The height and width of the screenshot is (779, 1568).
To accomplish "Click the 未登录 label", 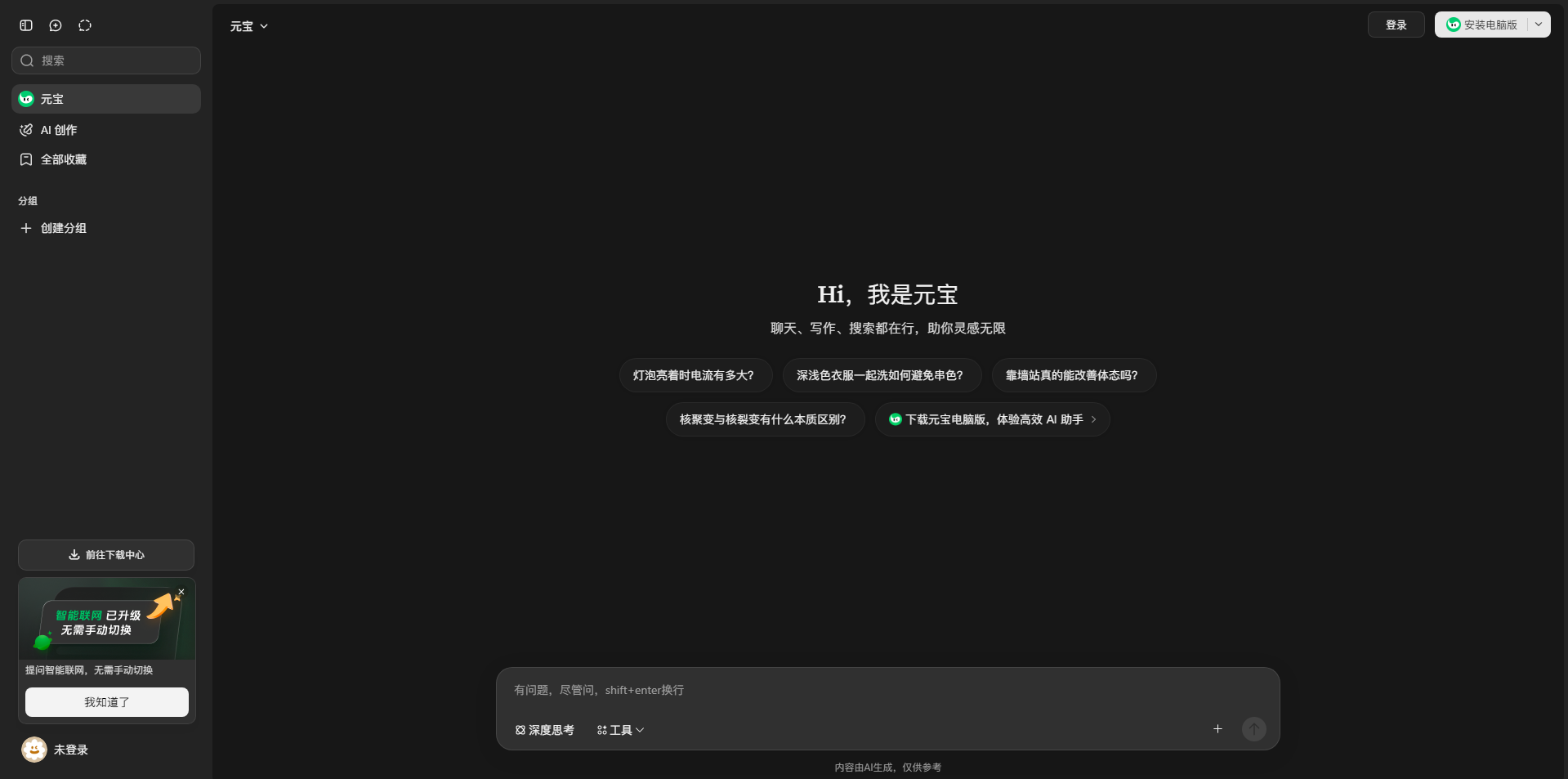I will point(71,750).
